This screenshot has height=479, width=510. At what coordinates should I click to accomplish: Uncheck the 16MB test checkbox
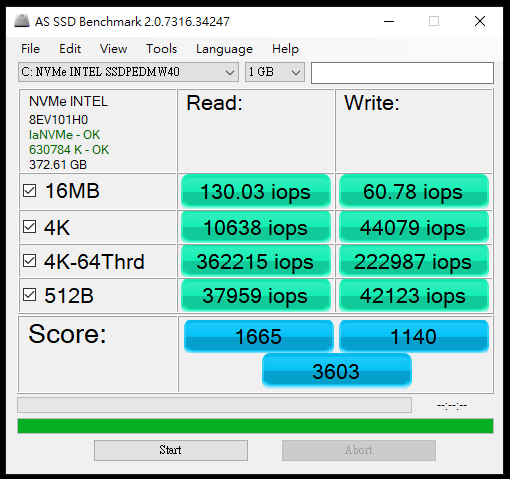point(29,191)
